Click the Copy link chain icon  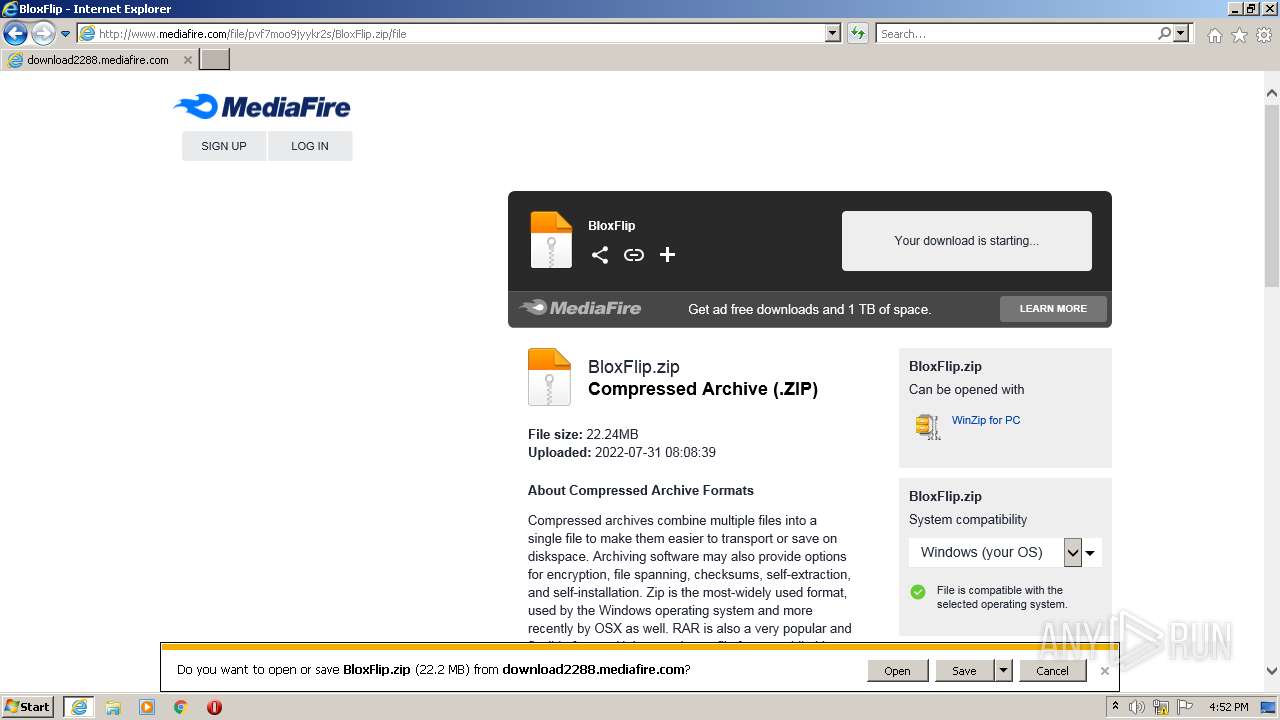(x=634, y=255)
